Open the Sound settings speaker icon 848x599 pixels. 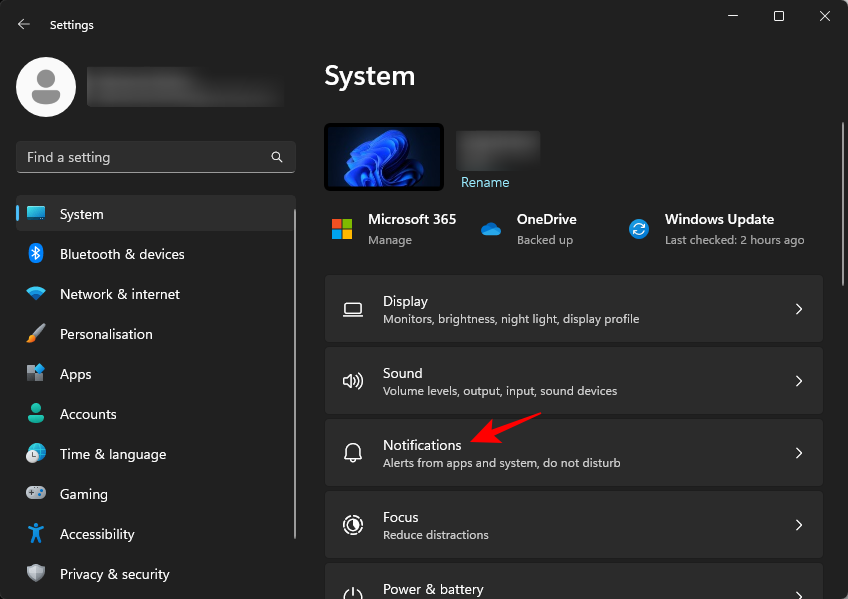click(x=352, y=381)
